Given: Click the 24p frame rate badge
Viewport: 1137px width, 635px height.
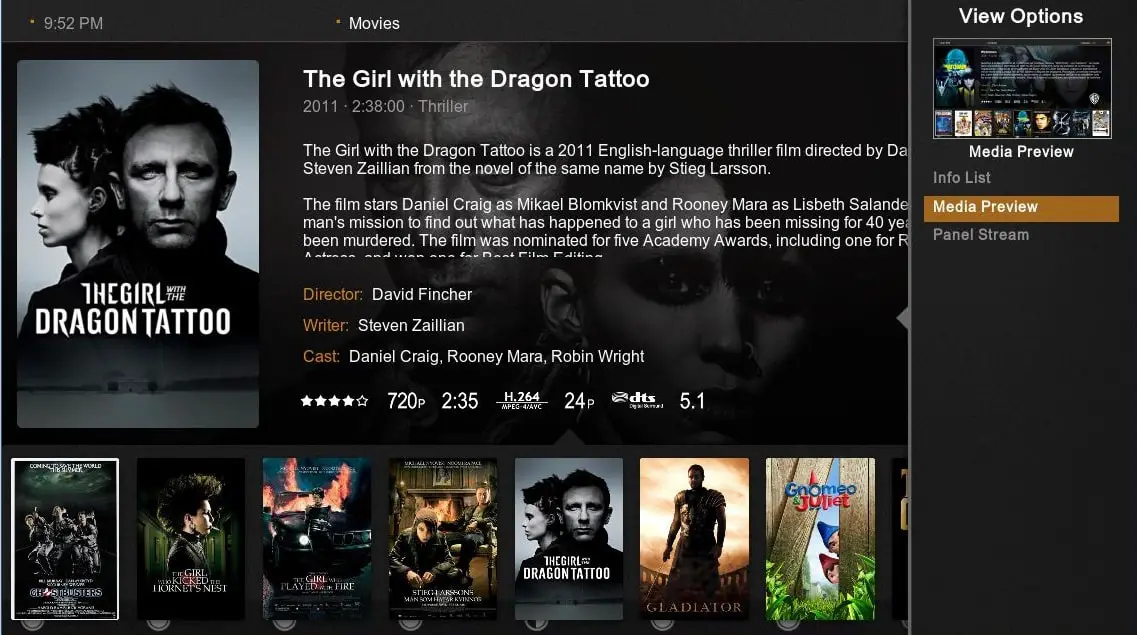Looking at the screenshot, I should [x=579, y=401].
